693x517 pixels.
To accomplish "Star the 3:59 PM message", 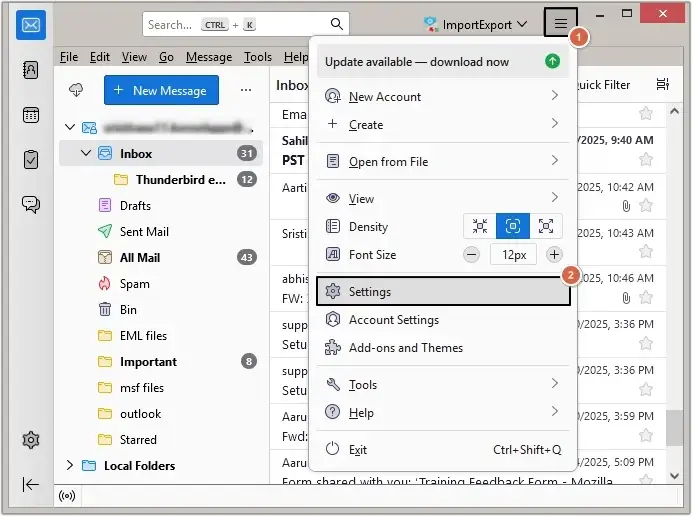I will click(x=646, y=436).
